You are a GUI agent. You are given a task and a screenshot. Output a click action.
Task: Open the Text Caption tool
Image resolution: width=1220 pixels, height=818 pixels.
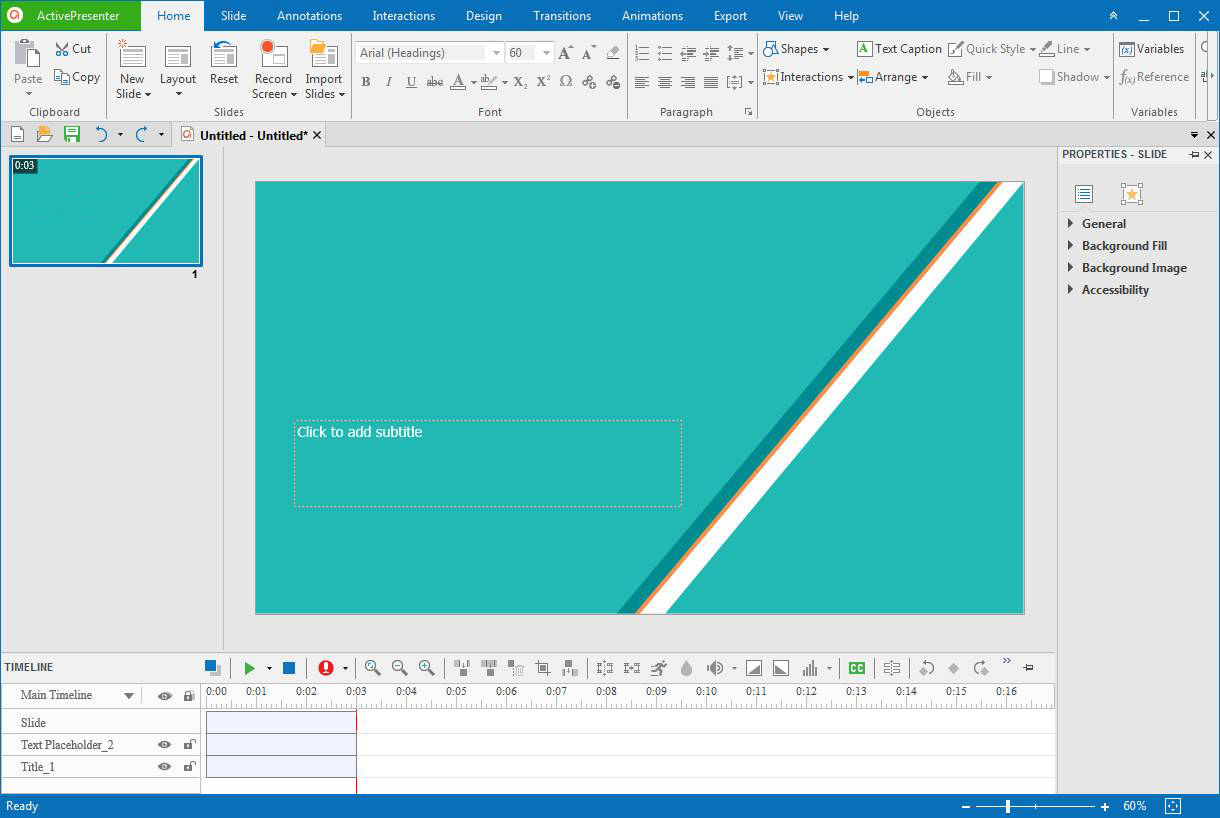[x=899, y=49]
